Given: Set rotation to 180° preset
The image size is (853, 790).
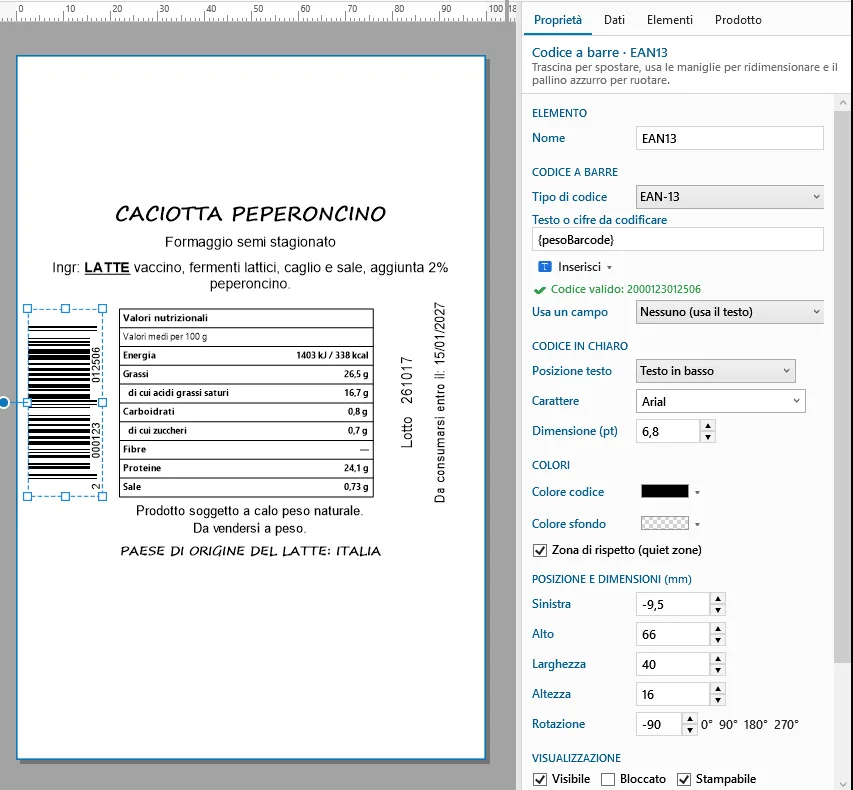Looking at the screenshot, I should point(756,725).
